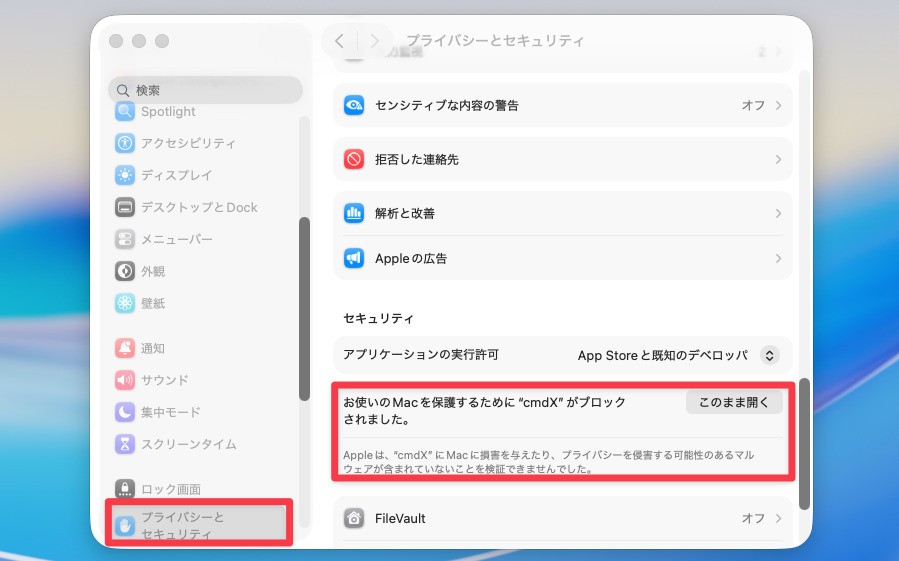Click the 解析と改善 label
The image size is (899, 561).
pyautogui.click(x=405, y=213)
